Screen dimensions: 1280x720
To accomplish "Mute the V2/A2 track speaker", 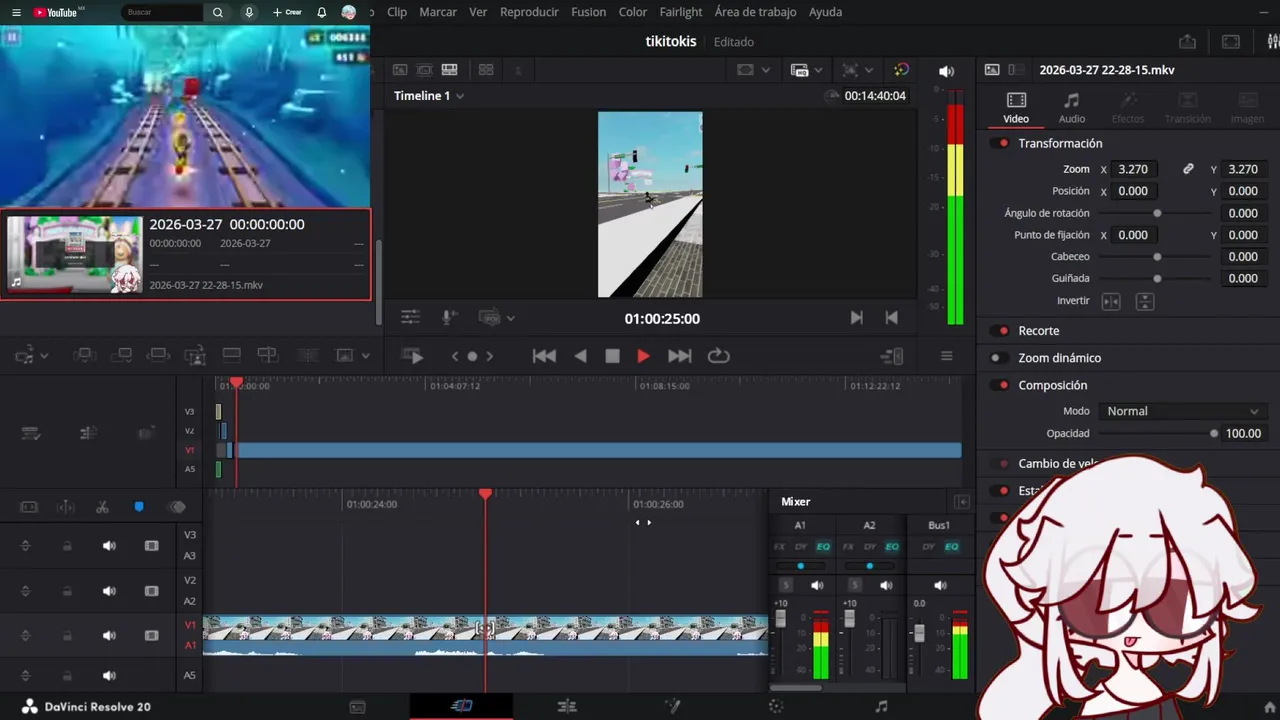I will (x=109, y=591).
